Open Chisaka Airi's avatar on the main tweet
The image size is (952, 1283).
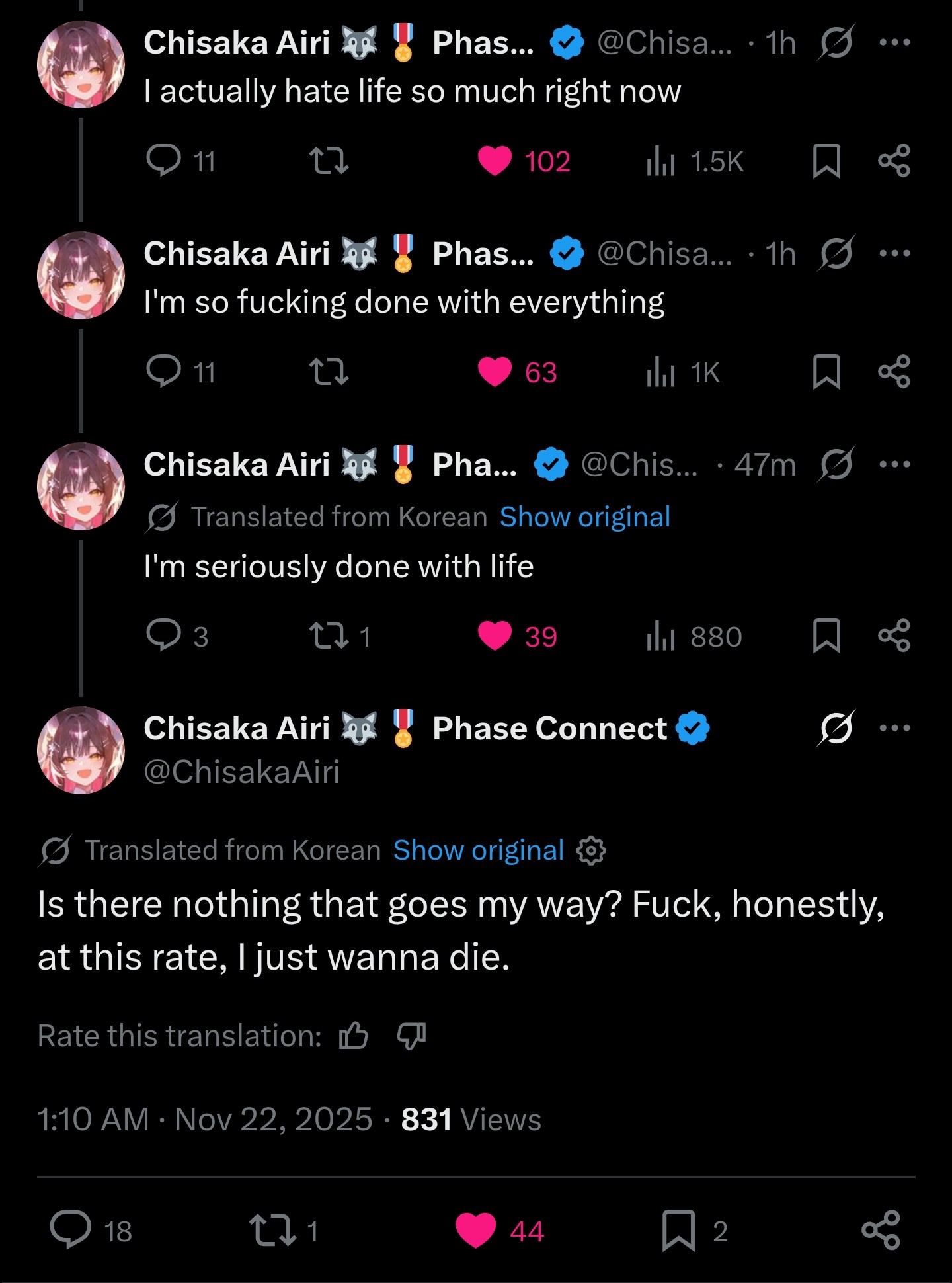81,750
